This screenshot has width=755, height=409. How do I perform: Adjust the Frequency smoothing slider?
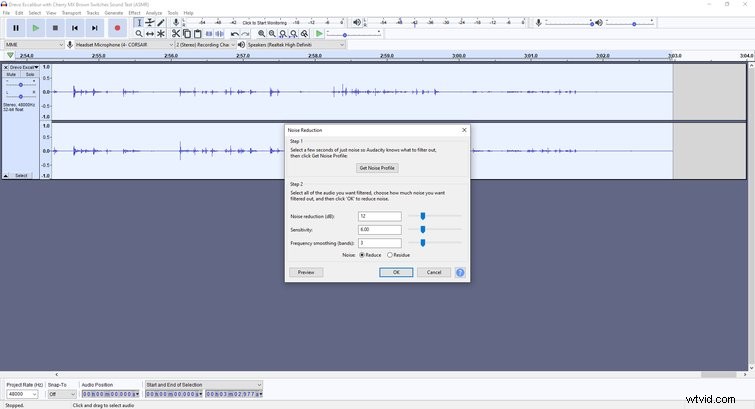pyautogui.click(x=423, y=243)
